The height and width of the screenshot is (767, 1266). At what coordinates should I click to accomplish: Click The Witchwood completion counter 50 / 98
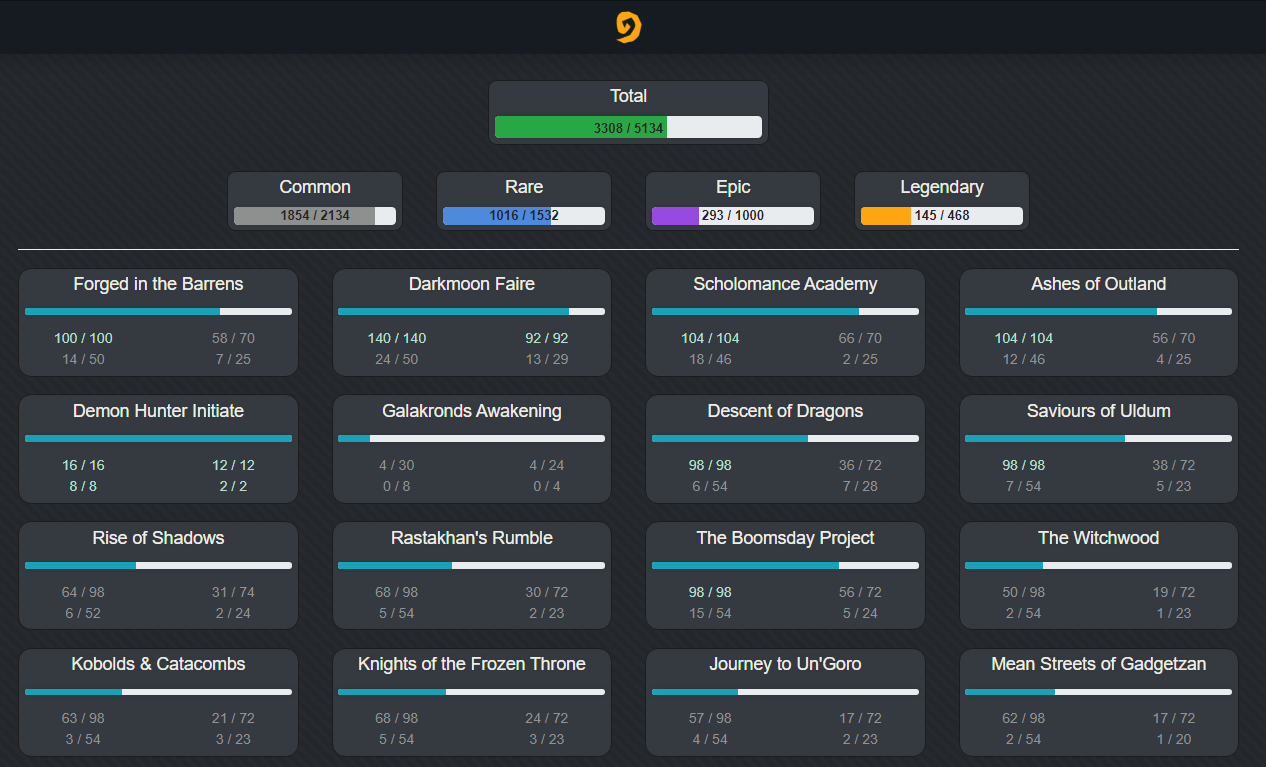point(1023,592)
